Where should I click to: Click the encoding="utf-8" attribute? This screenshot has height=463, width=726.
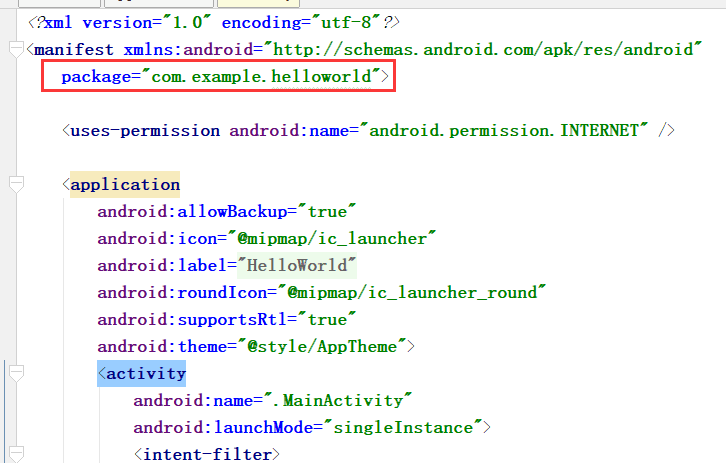(x=303, y=22)
